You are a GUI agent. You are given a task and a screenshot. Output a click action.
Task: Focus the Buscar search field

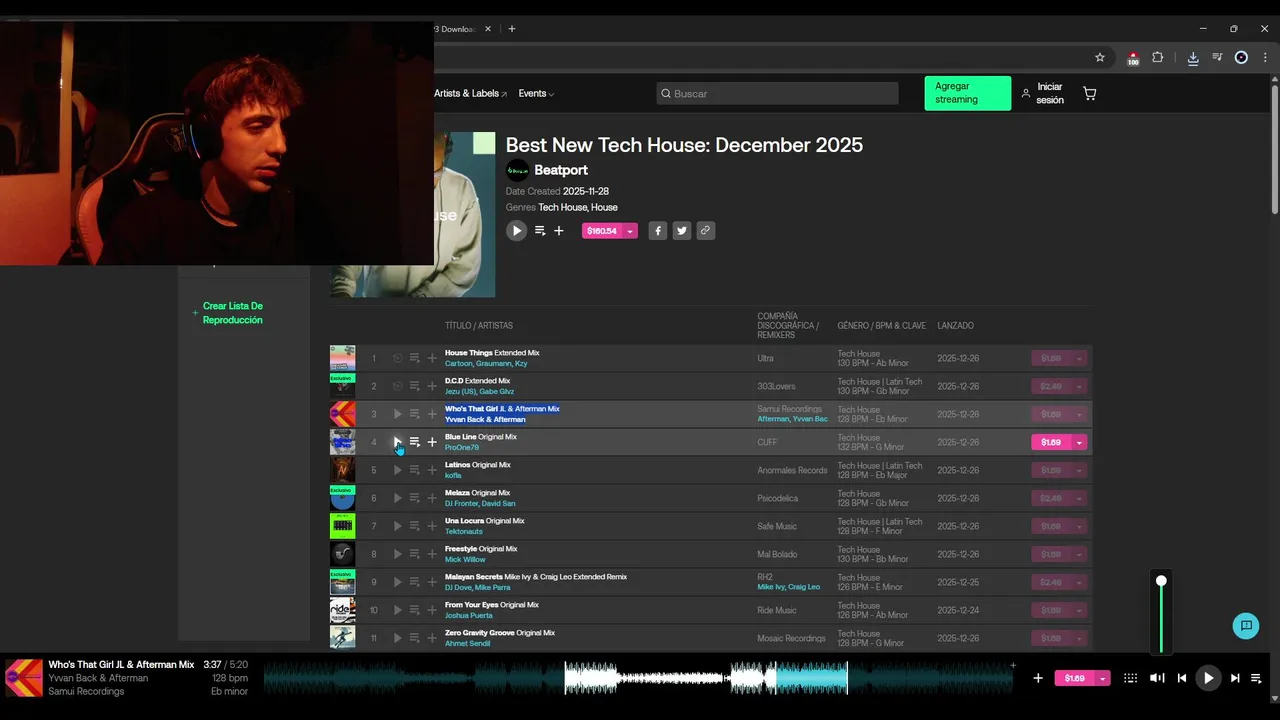[777, 93]
